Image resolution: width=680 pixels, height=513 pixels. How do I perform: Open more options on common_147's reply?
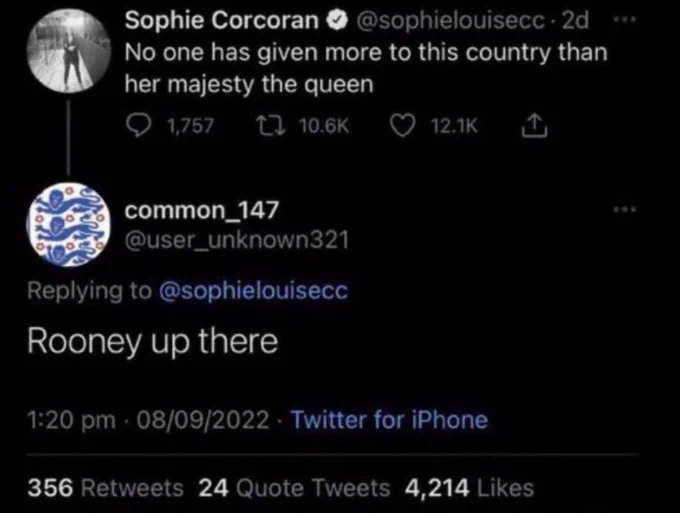tap(625, 209)
